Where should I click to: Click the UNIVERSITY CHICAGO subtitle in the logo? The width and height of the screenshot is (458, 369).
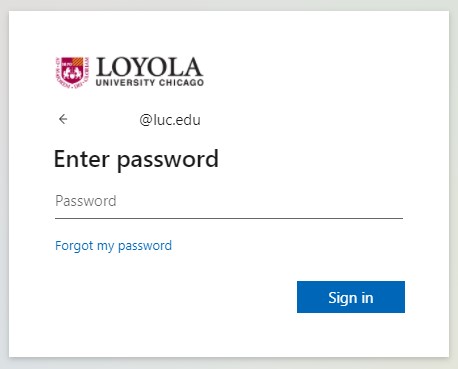click(150, 83)
